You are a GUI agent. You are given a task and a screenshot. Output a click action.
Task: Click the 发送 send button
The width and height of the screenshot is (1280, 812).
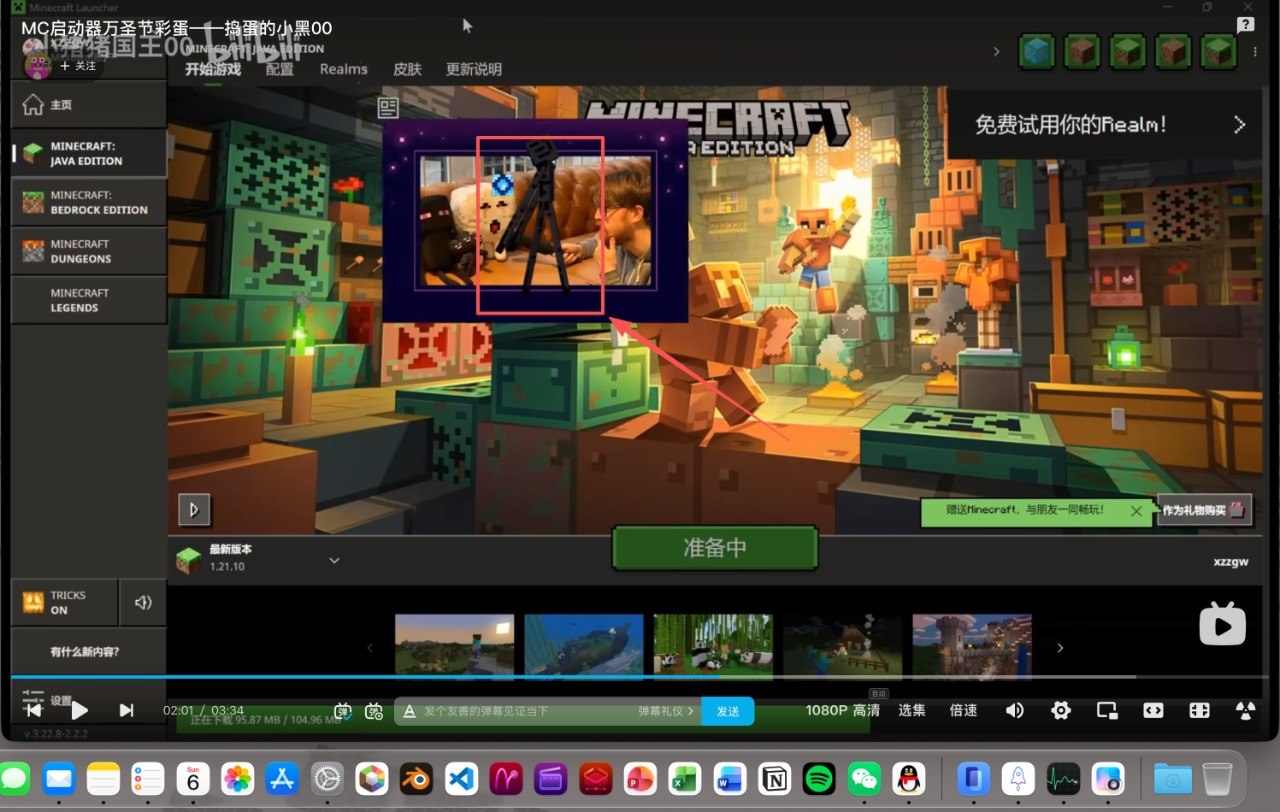[728, 711]
